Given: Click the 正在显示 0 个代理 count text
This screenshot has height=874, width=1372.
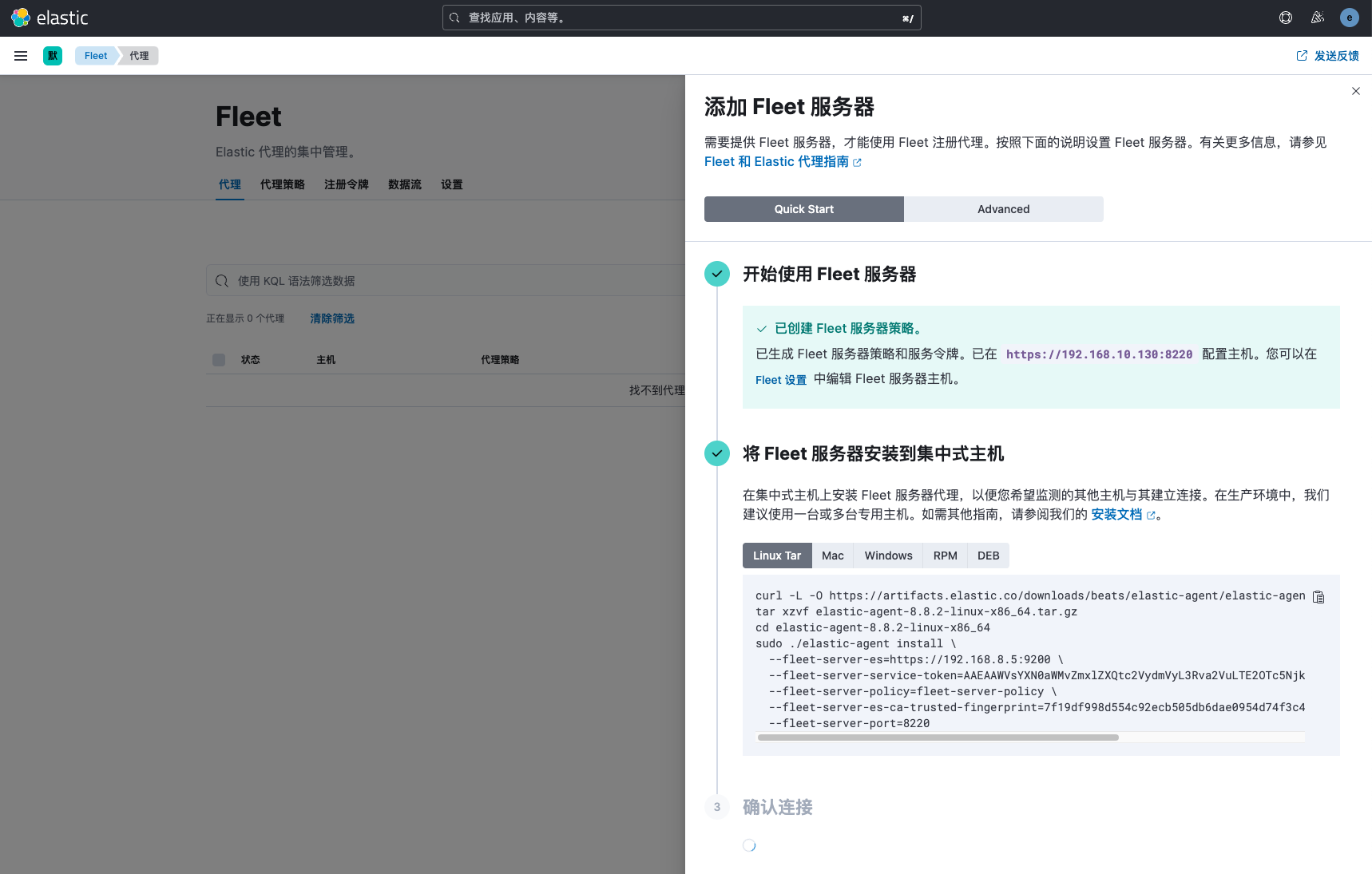Looking at the screenshot, I should tap(245, 318).
